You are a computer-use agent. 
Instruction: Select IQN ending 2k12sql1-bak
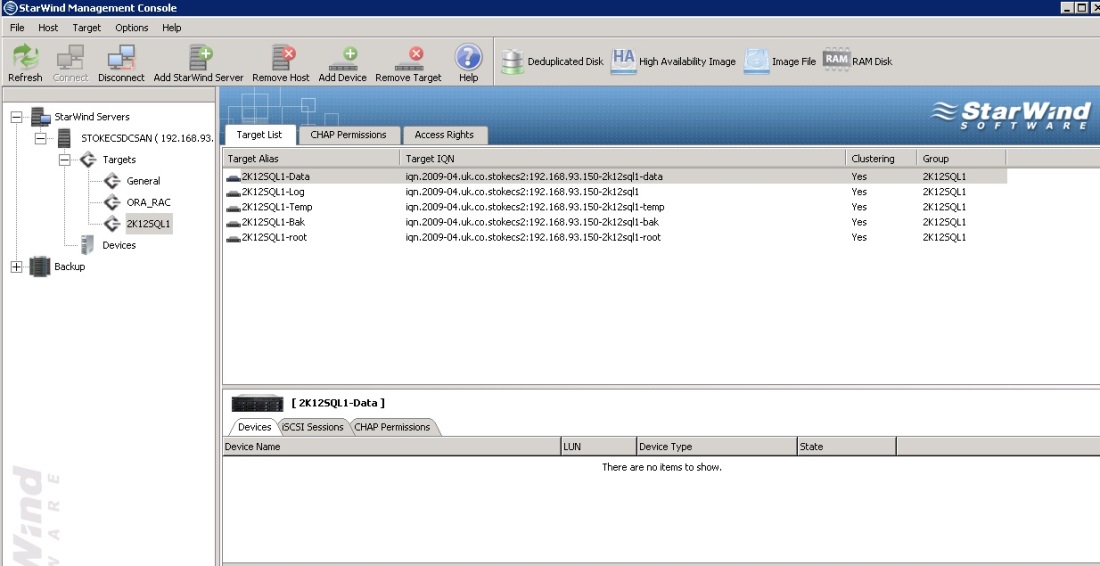click(532, 222)
